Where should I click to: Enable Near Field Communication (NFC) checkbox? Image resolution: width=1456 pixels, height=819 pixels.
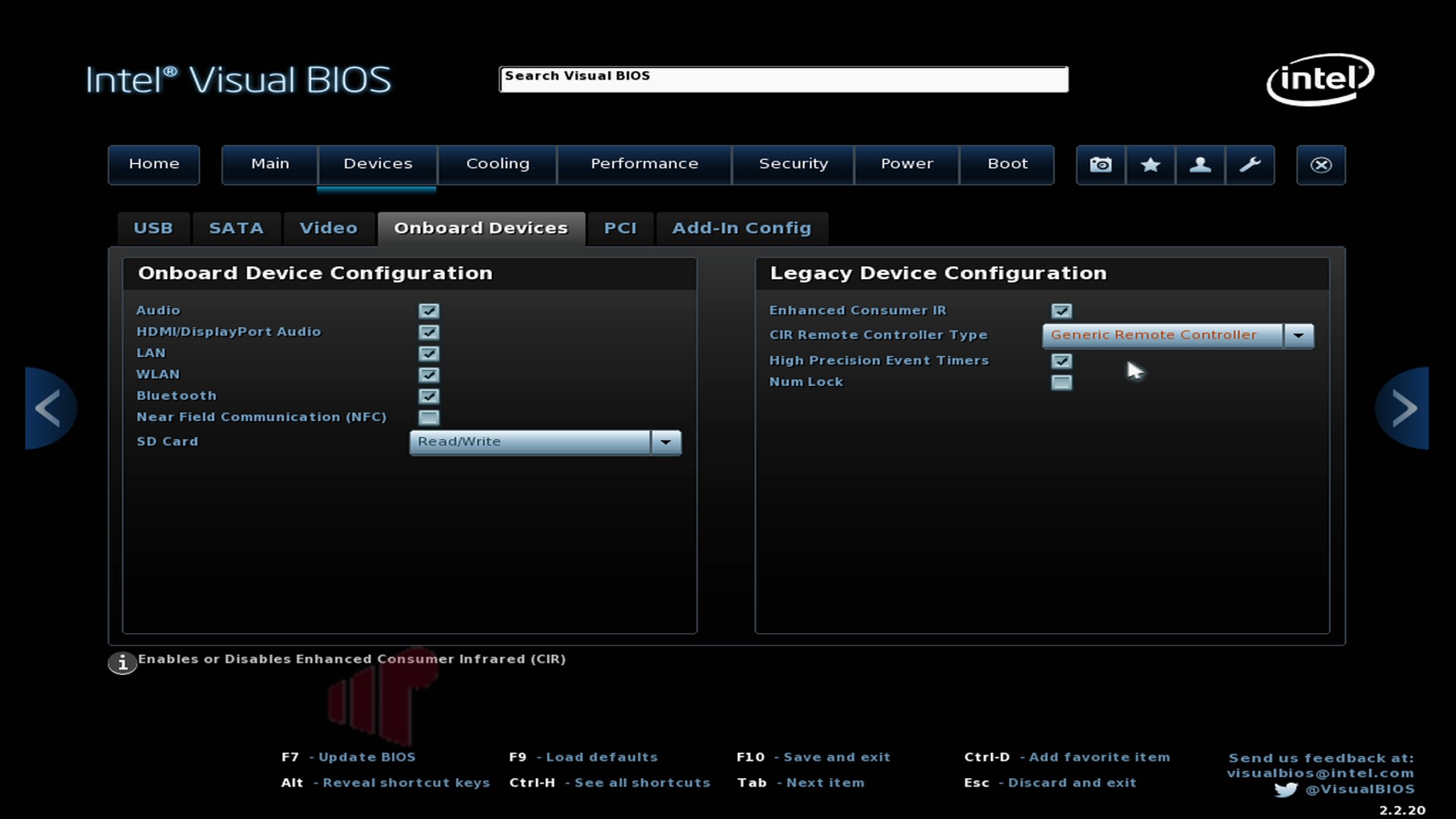click(428, 417)
